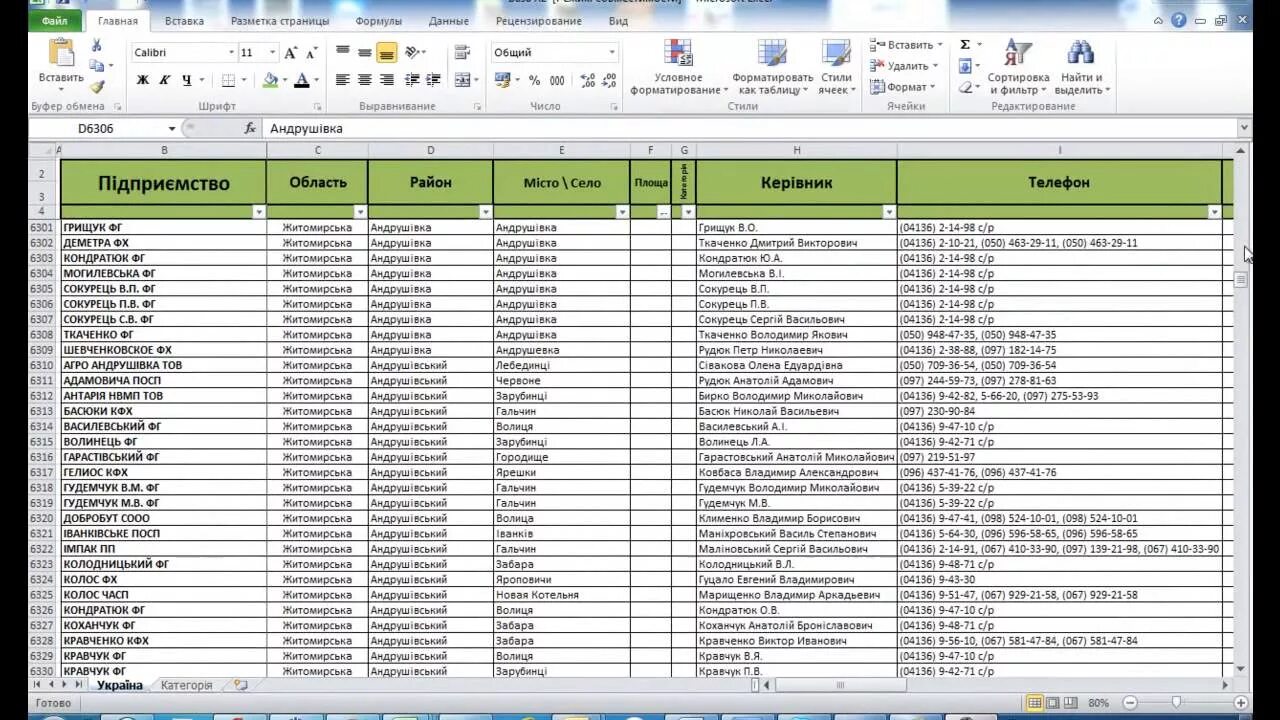The width and height of the screenshot is (1280, 720).
Task: Open text orientation options
Action: coord(414,52)
